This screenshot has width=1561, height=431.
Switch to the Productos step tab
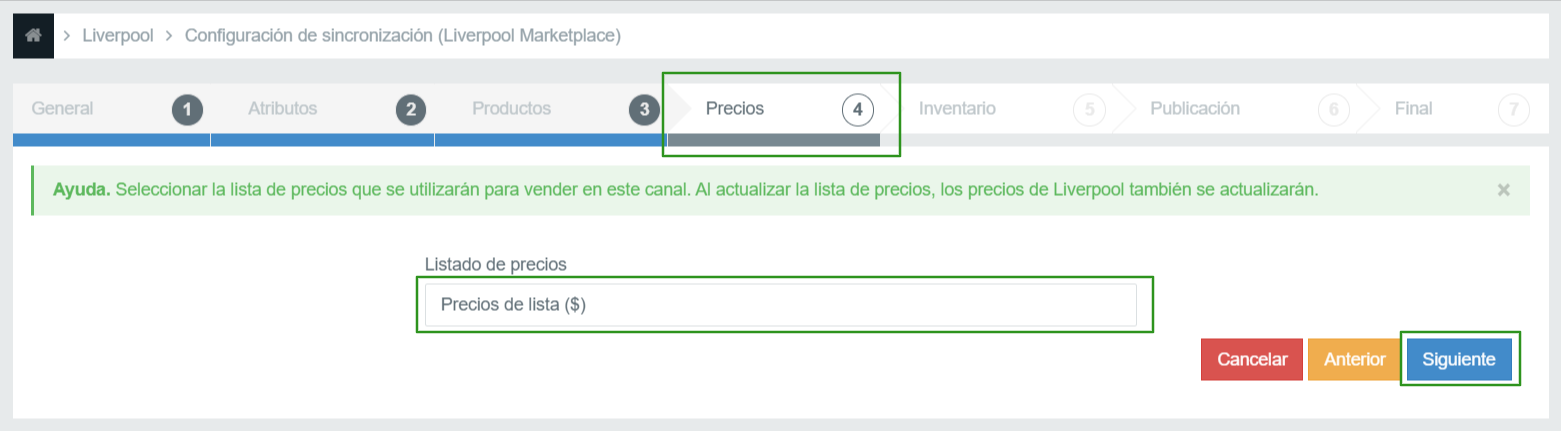coord(548,109)
